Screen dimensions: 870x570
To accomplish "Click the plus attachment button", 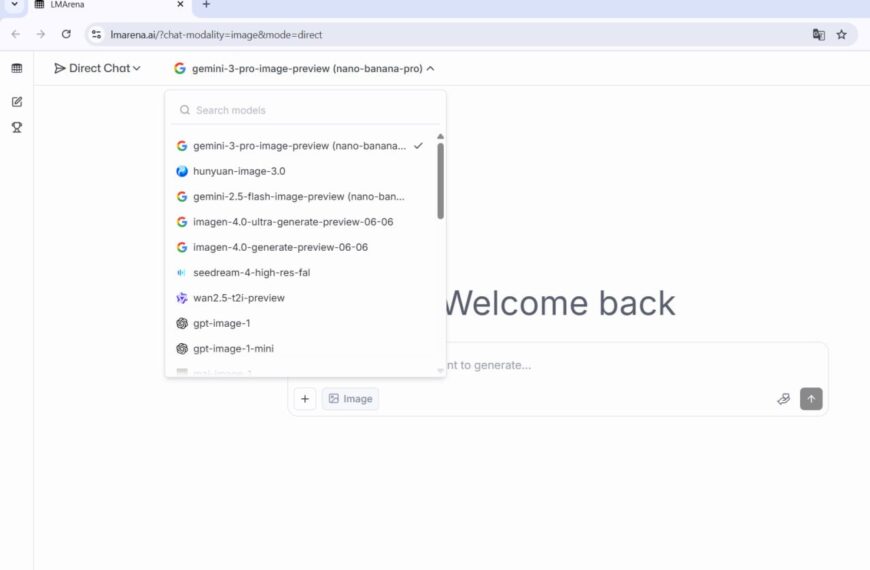I will 305,399.
